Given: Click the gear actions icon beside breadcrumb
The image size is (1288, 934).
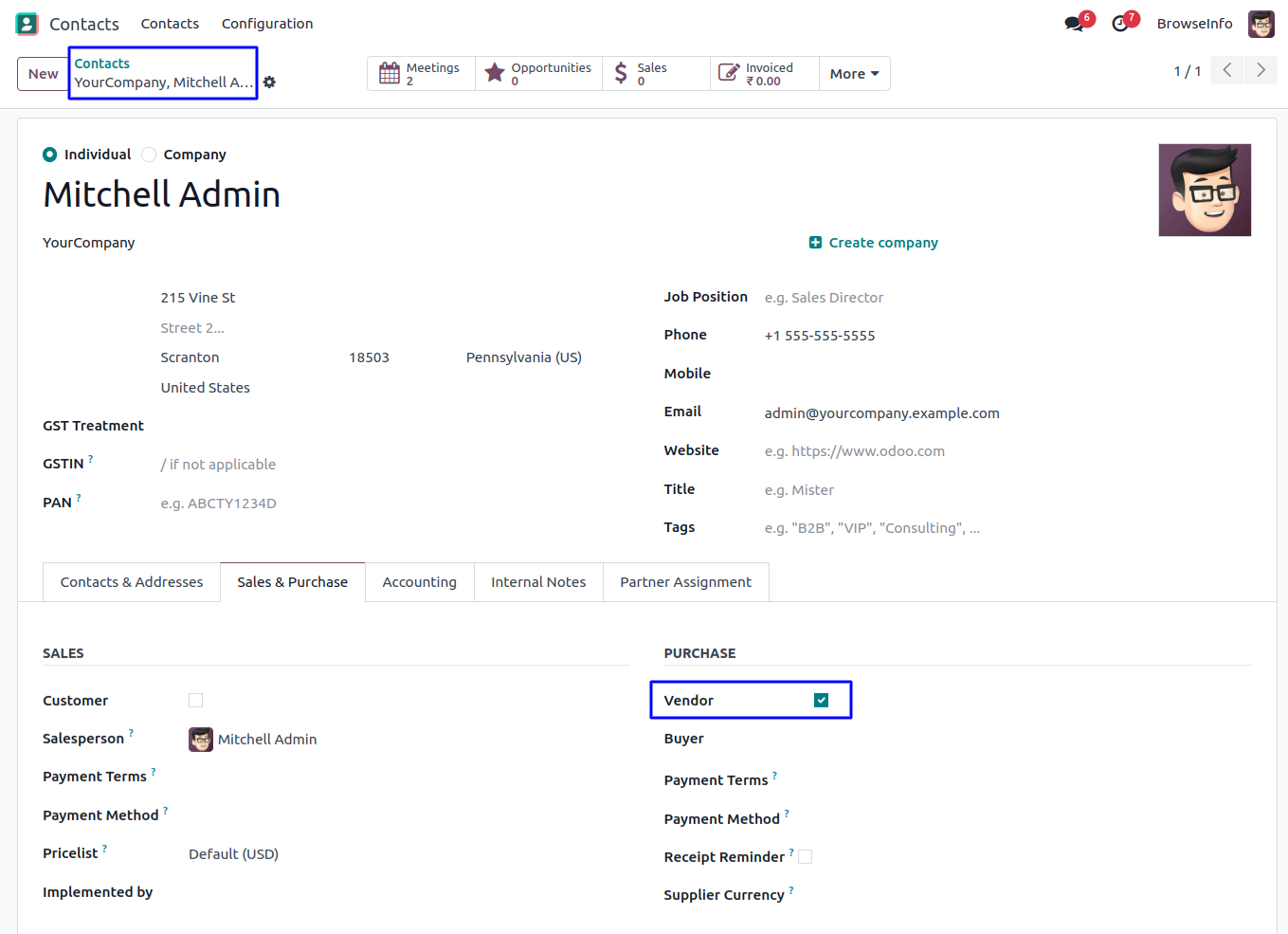Looking at the screenshot, I should pyautogui.click(x=269, y=82).
